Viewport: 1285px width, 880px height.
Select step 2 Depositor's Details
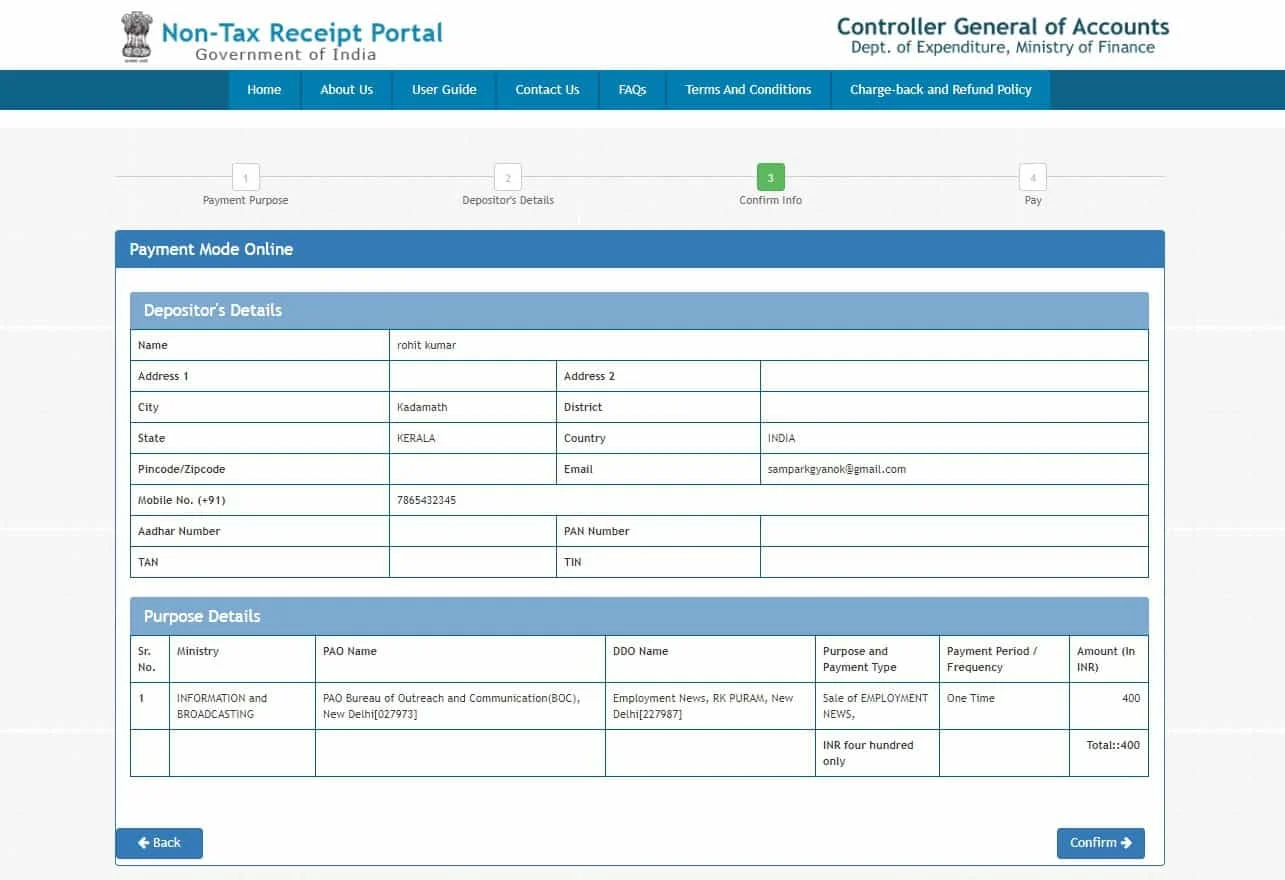(507, 178)
